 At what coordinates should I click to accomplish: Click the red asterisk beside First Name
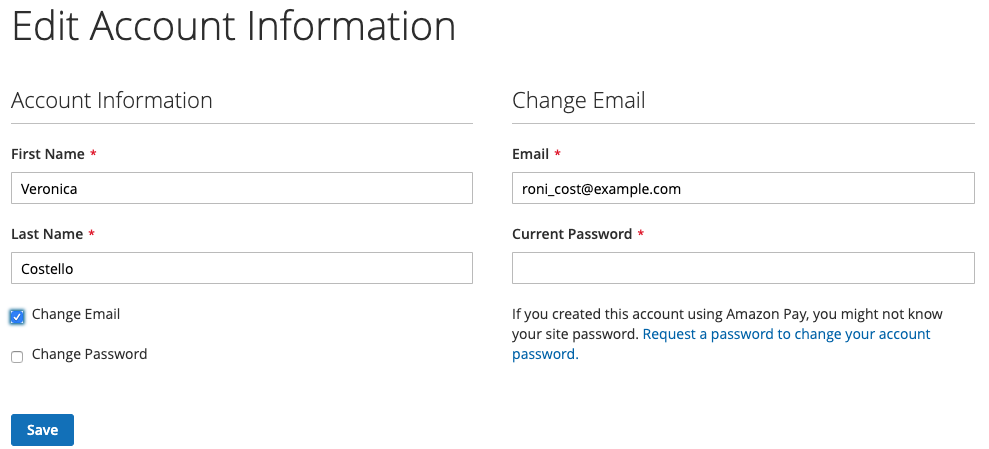pos(93,154)
